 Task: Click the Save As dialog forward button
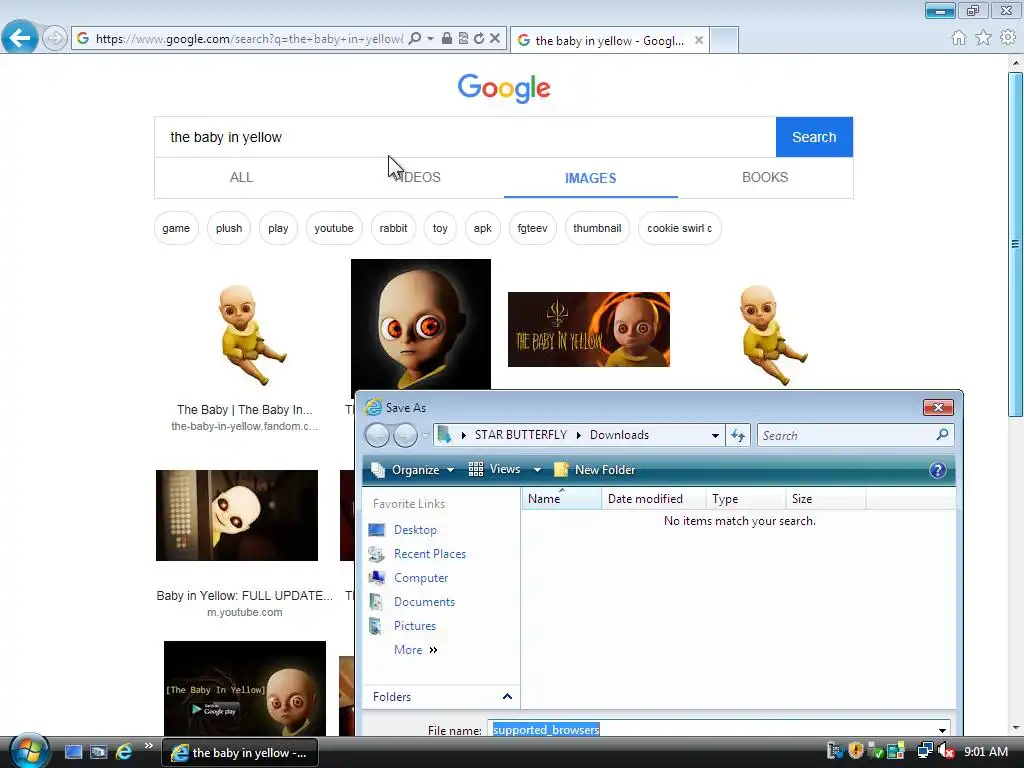405,435
